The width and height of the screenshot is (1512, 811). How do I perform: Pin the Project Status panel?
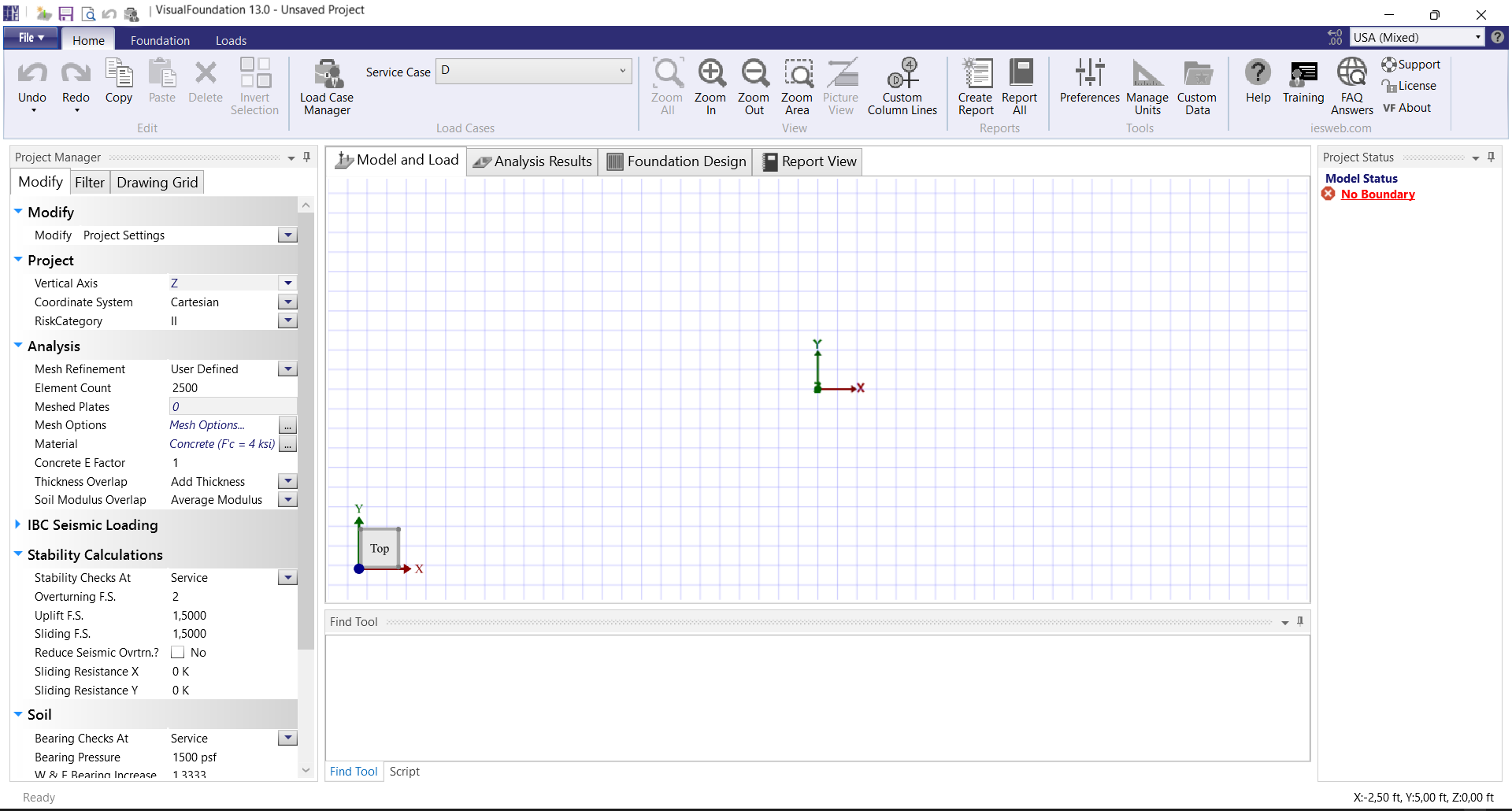[x=1491, y=157]
